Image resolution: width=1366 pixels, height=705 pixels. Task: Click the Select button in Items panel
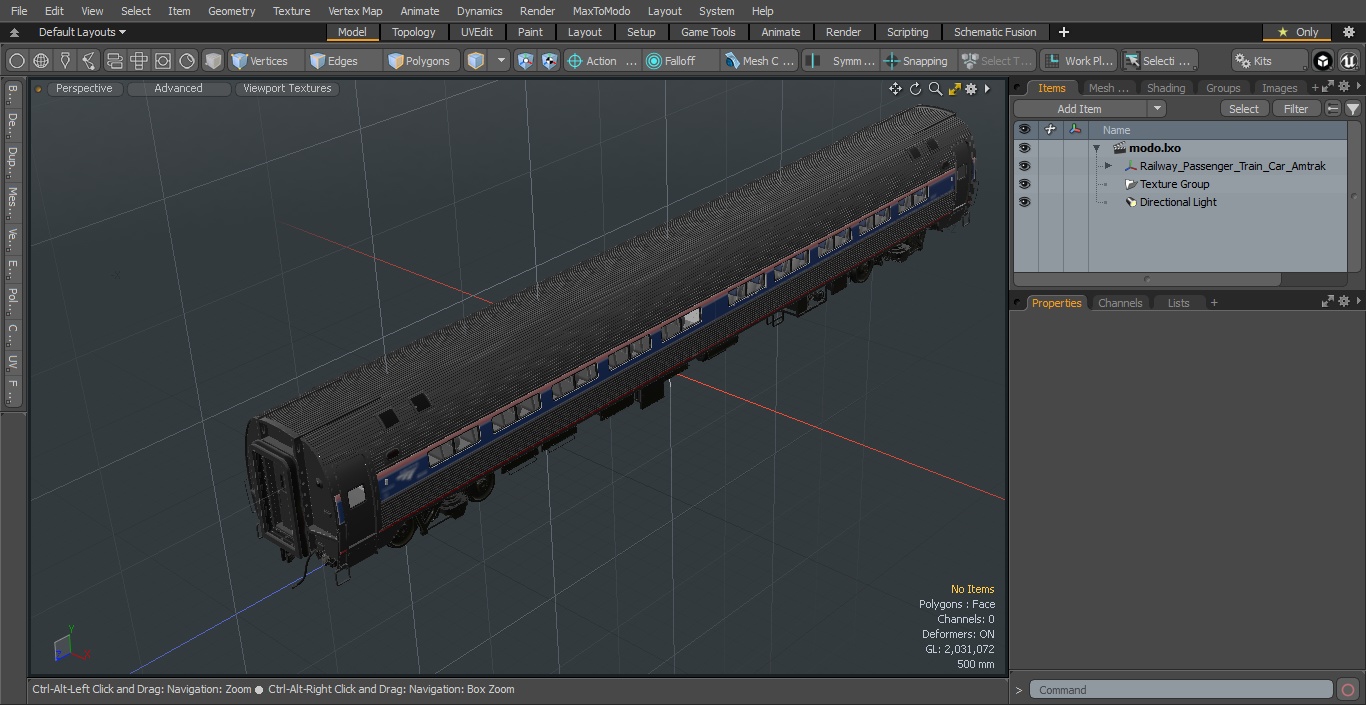pos(1244,109)
